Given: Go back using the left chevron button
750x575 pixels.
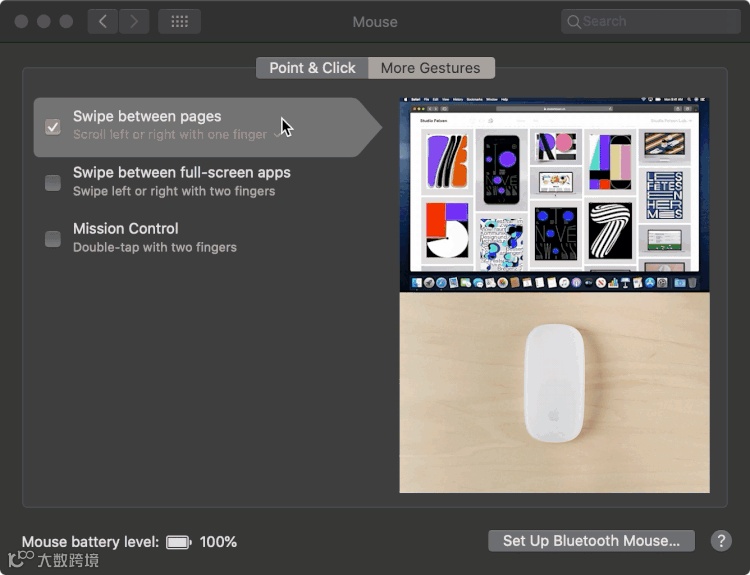Looking at the screenshot, I should click(x=103, y=22).
